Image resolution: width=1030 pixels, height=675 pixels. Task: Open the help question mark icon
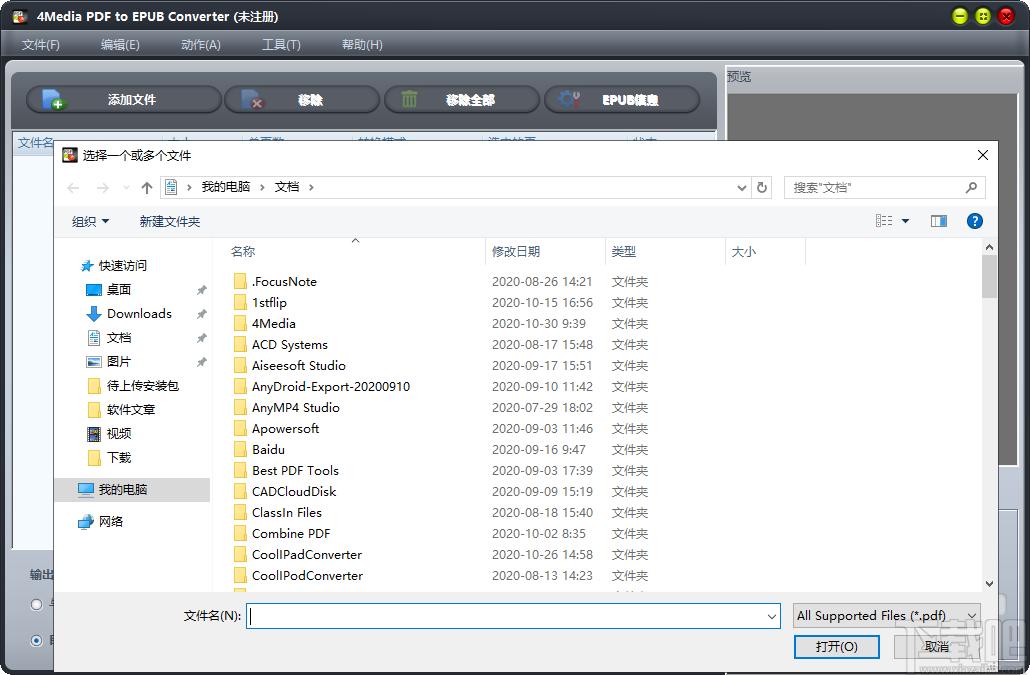[974, 221]
